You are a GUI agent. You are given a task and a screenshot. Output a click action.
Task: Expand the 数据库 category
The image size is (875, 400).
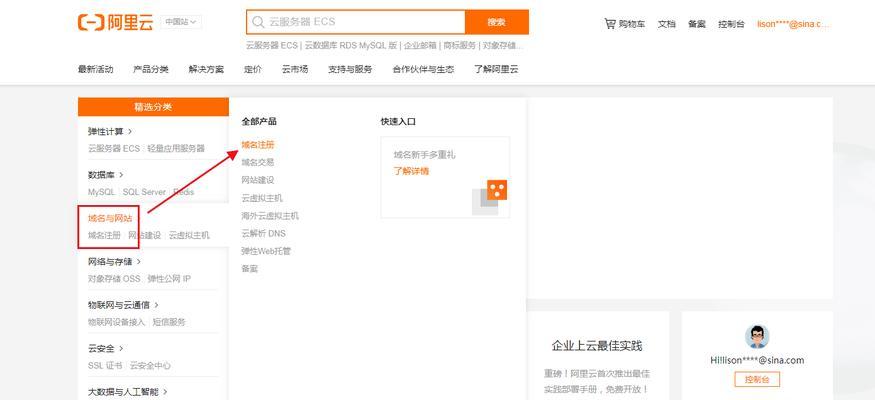click(x=105, y=175)
